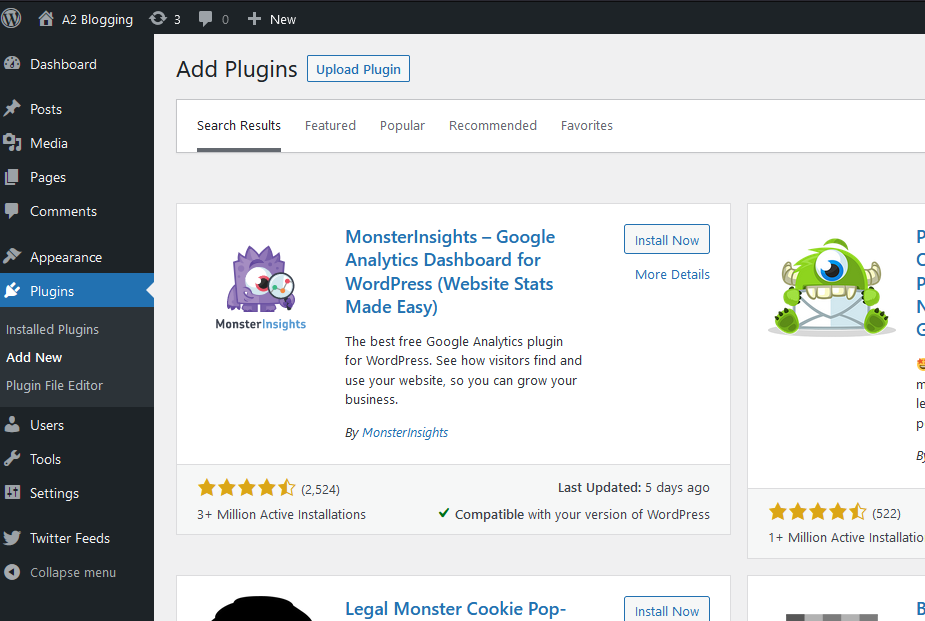
Task: Click the Upload Plugin button
Action: [x=358, y=69]
